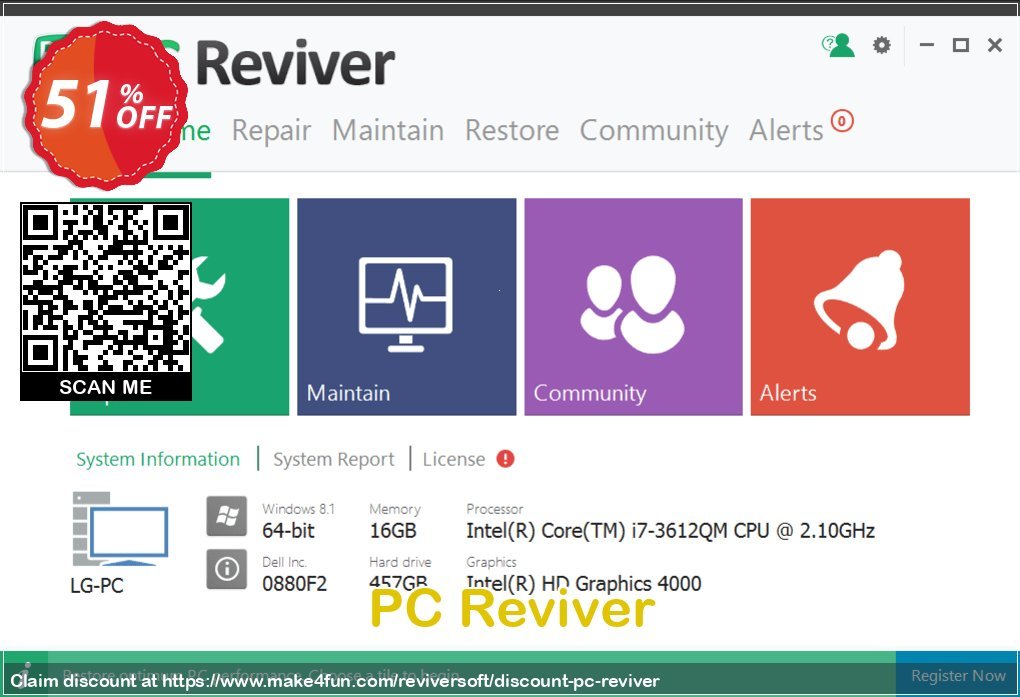Viewport: 1020px width, 697px height.
Task: Open the account help user icon
Action: (838, 45)
